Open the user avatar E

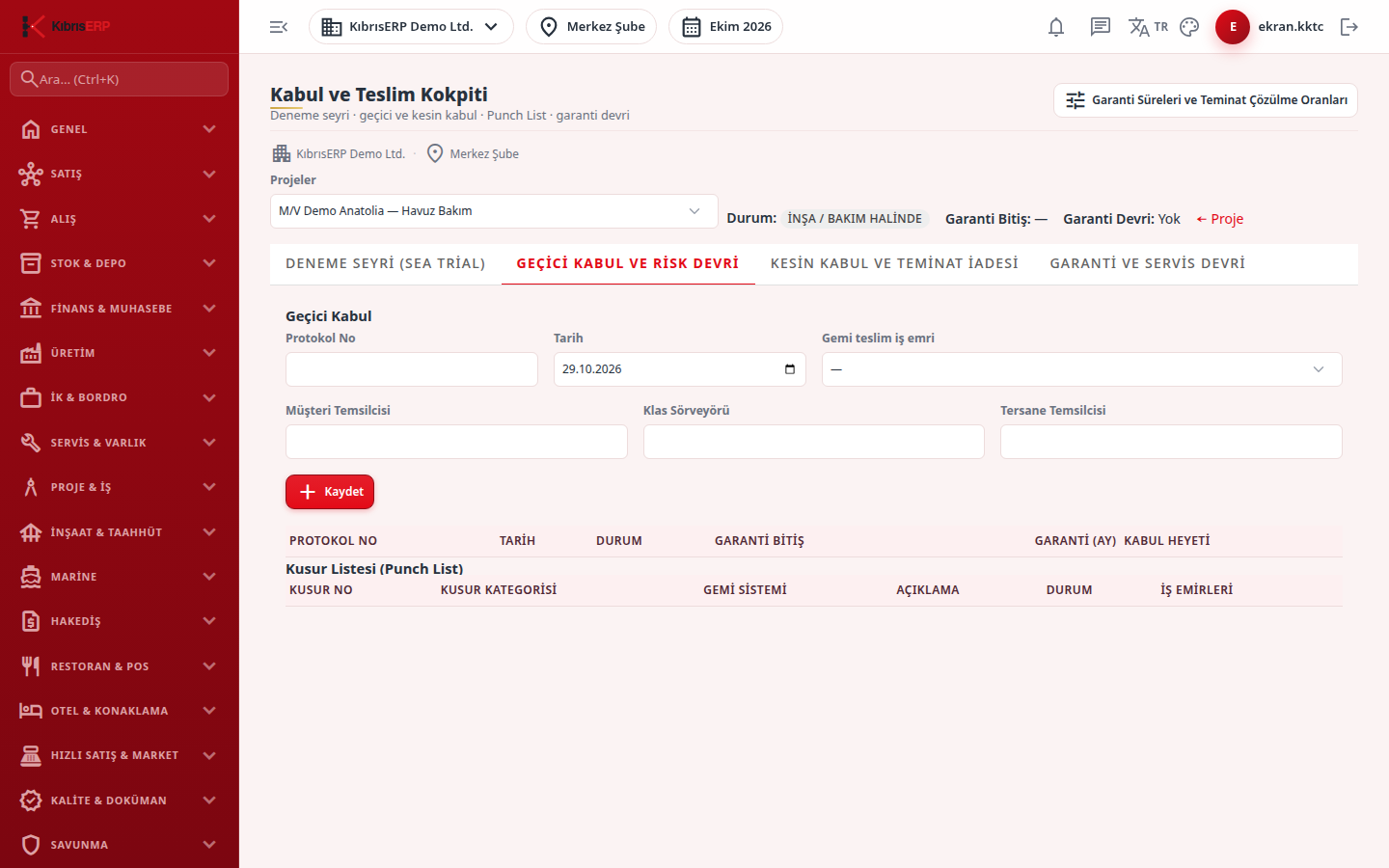(1233, 27)
